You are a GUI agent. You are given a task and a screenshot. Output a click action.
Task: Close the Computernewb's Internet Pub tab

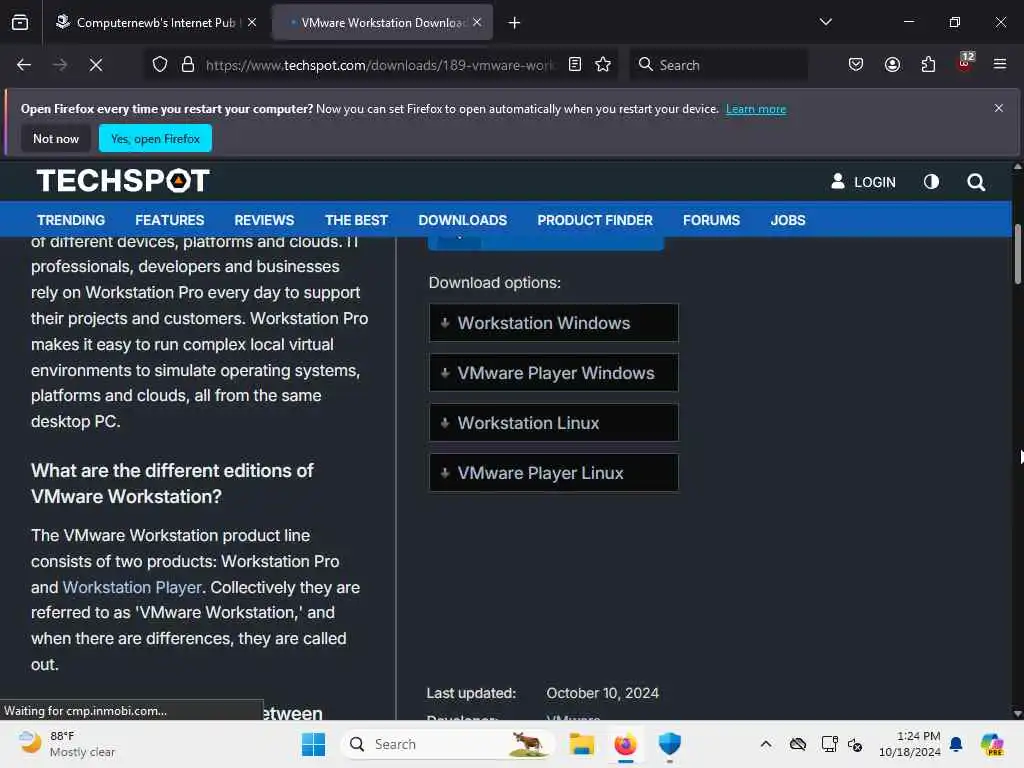252,22
